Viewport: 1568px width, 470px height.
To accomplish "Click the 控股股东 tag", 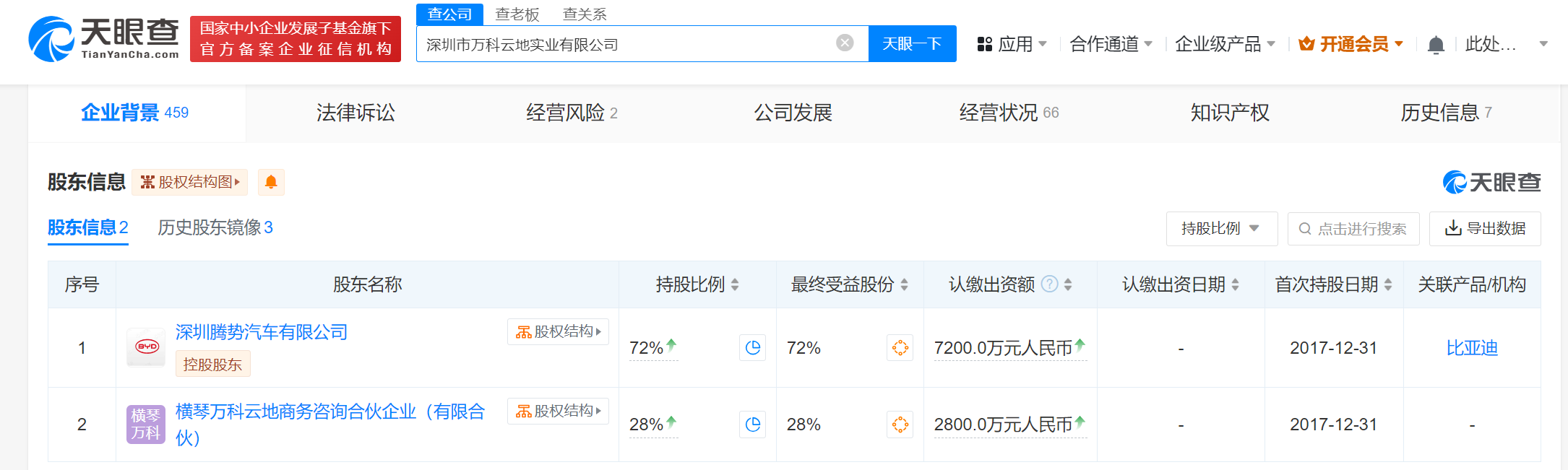I will coord(213,364).
